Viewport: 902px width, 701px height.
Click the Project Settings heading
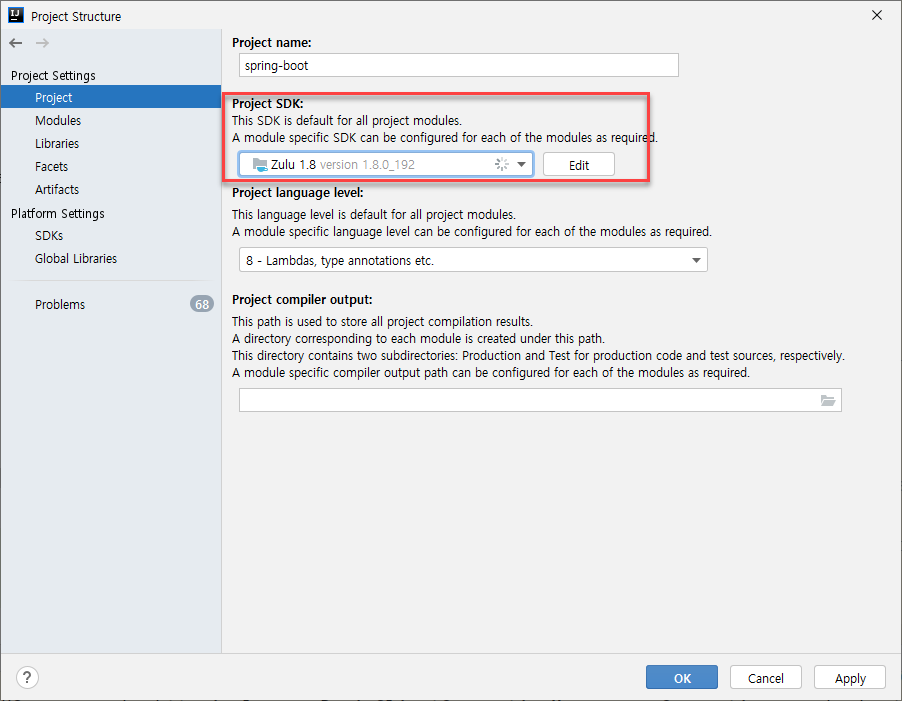point(53,75)
